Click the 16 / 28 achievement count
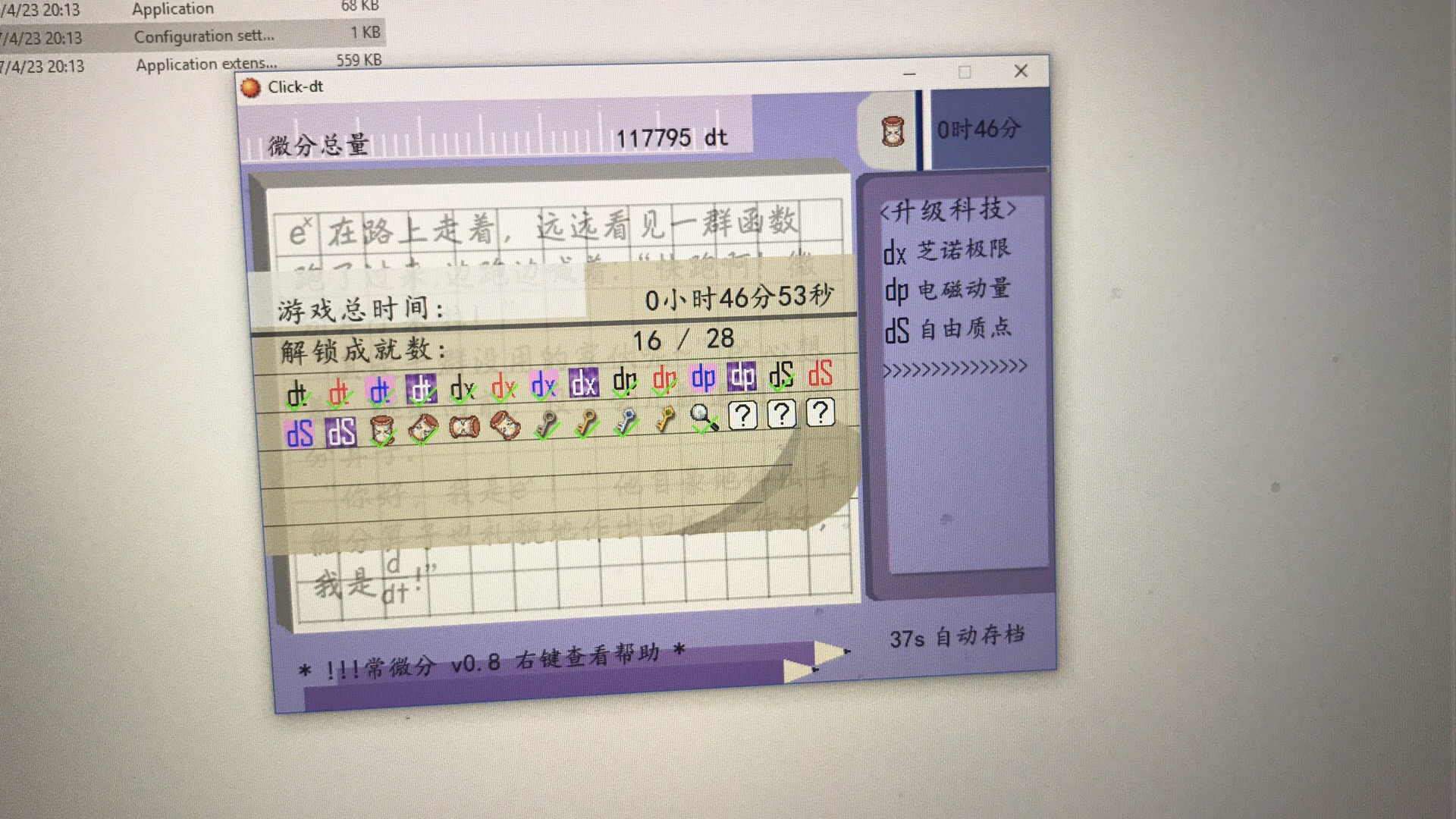 tap(683, 339)
